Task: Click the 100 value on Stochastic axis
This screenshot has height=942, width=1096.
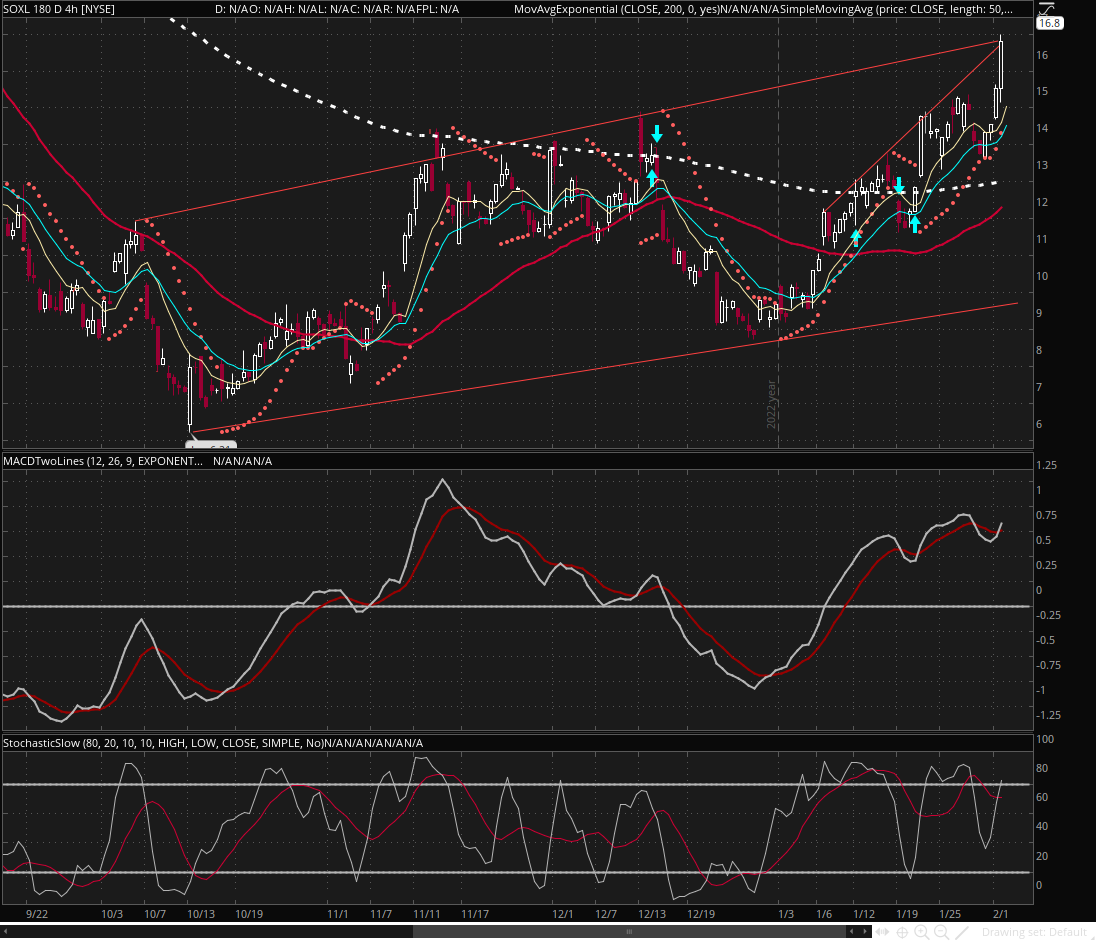Action: (1045, 739)
